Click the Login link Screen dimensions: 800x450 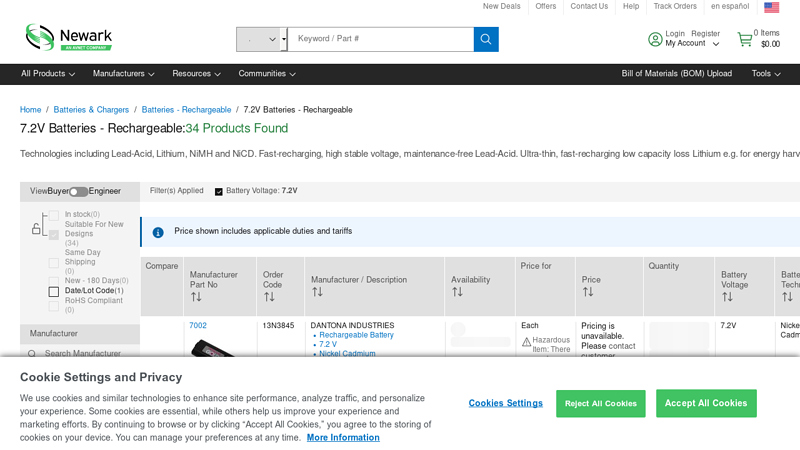click(675, 34)
